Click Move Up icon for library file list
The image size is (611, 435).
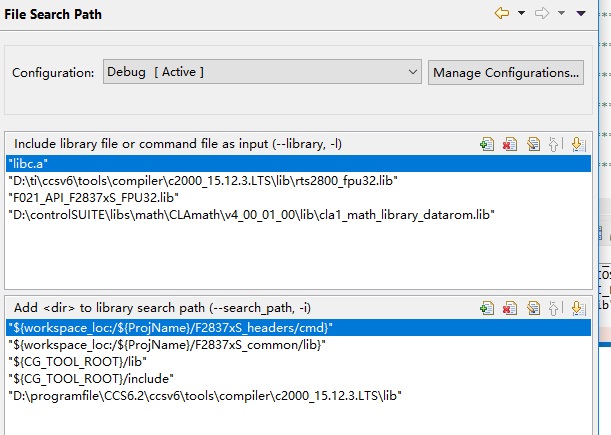click(555, 144)
